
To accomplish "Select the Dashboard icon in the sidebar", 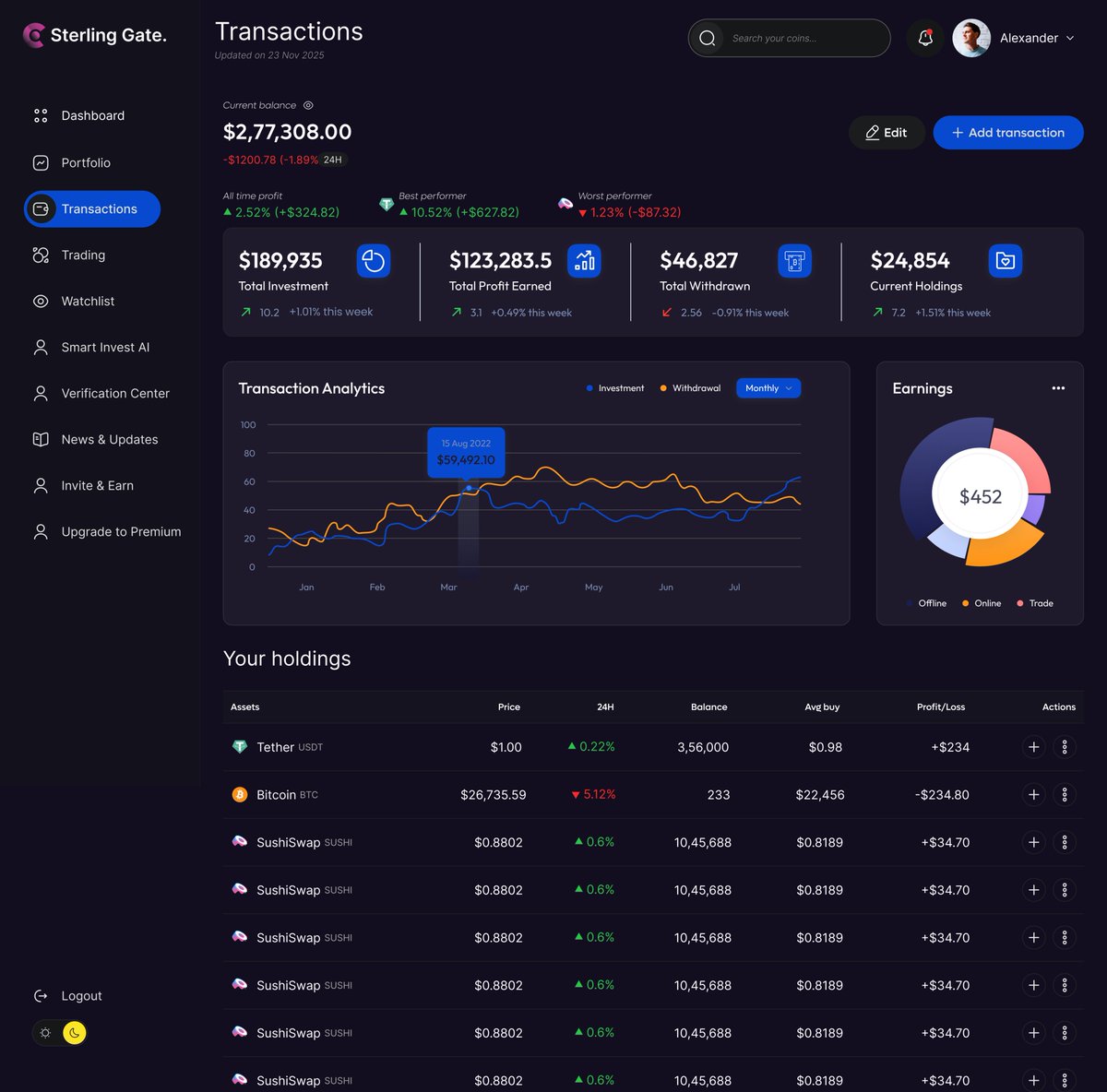I will (40, 115).
